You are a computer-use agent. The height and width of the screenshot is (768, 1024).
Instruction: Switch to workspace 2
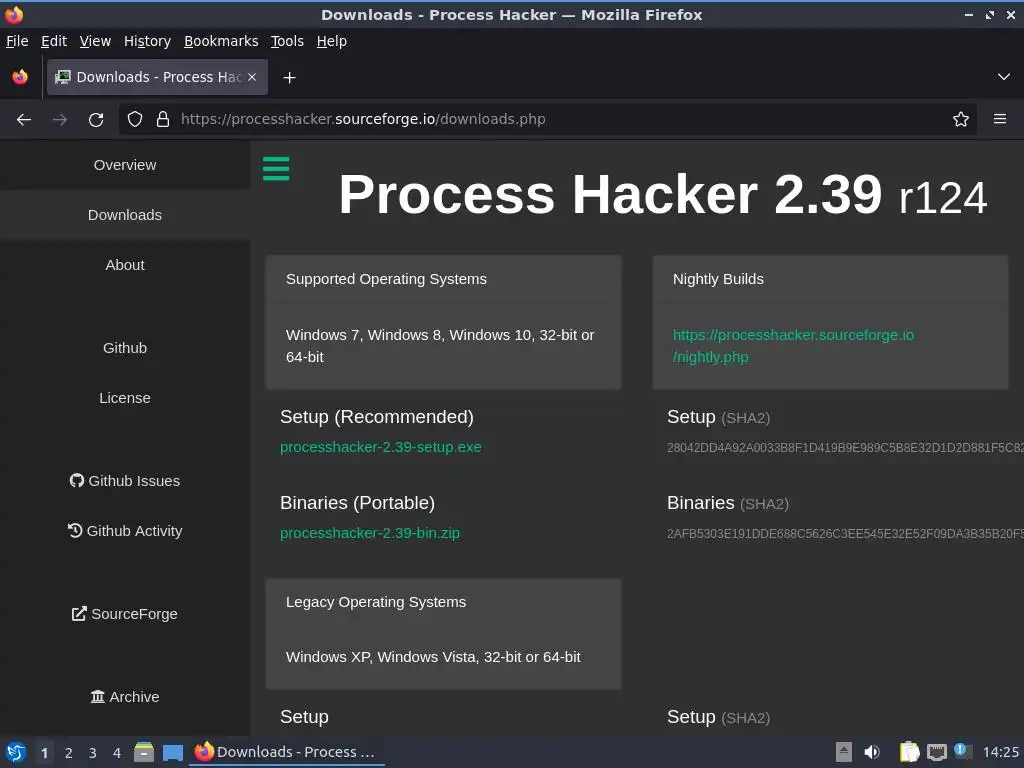69,753
